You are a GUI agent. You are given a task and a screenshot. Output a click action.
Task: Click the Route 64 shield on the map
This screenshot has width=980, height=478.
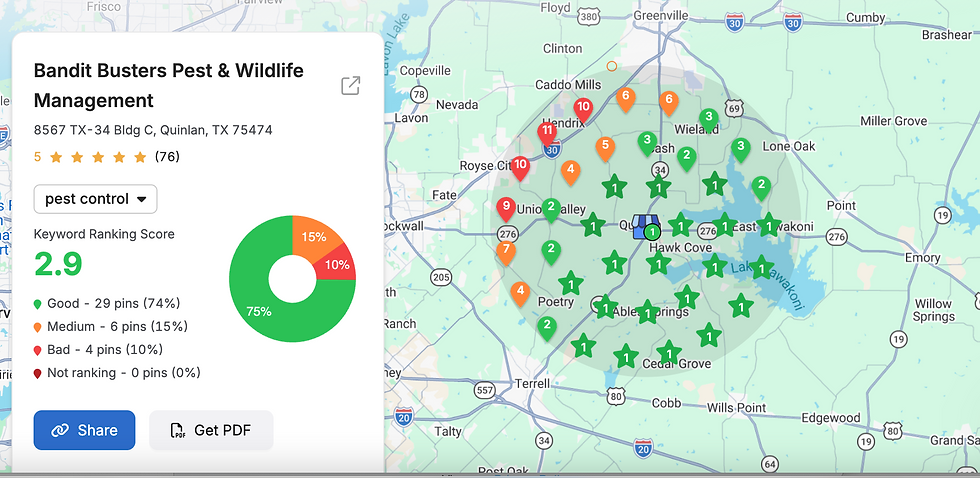coord(771,465)
